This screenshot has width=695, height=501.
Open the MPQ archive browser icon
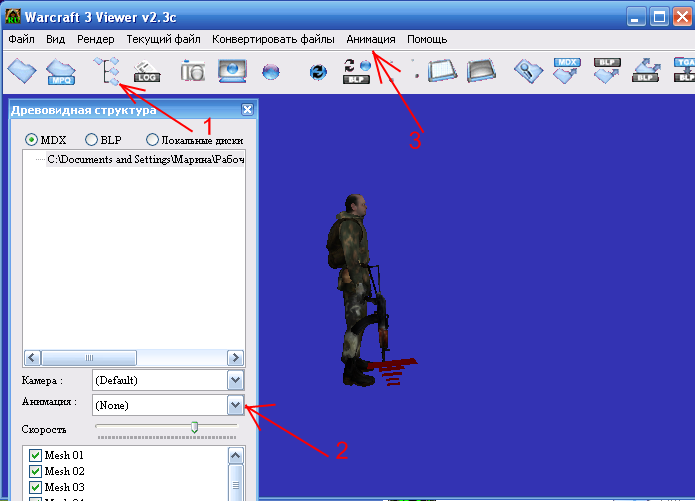pos(61,71)
